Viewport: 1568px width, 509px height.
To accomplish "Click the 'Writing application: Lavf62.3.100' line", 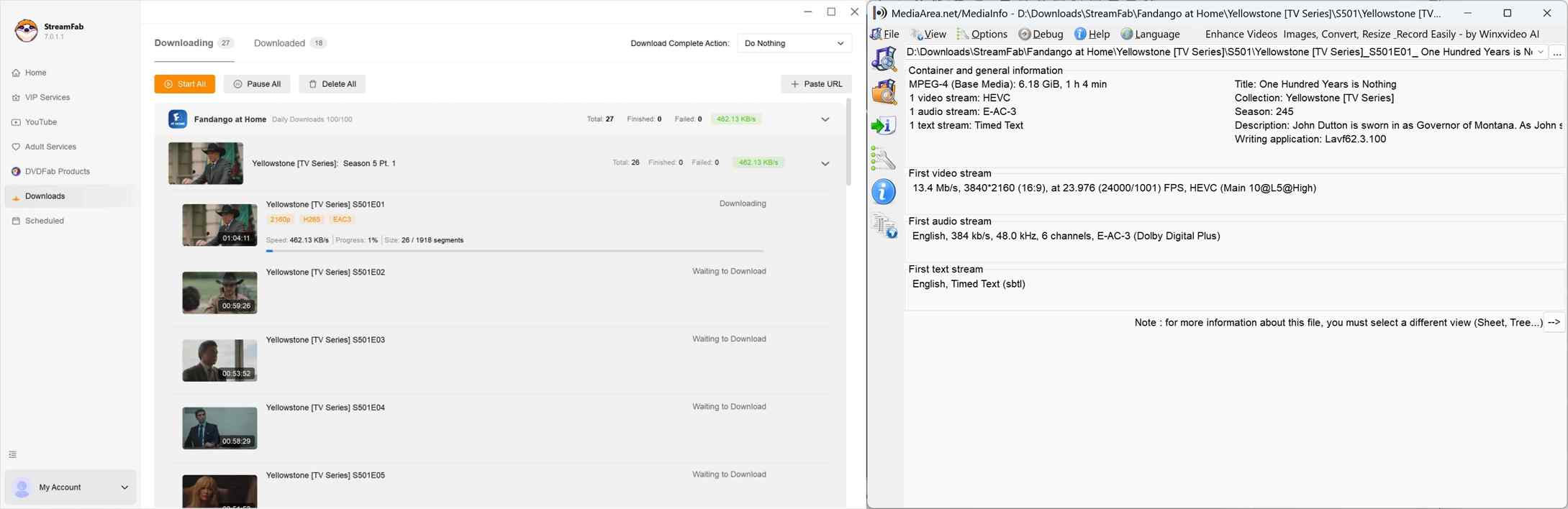I will [1310, 139].
